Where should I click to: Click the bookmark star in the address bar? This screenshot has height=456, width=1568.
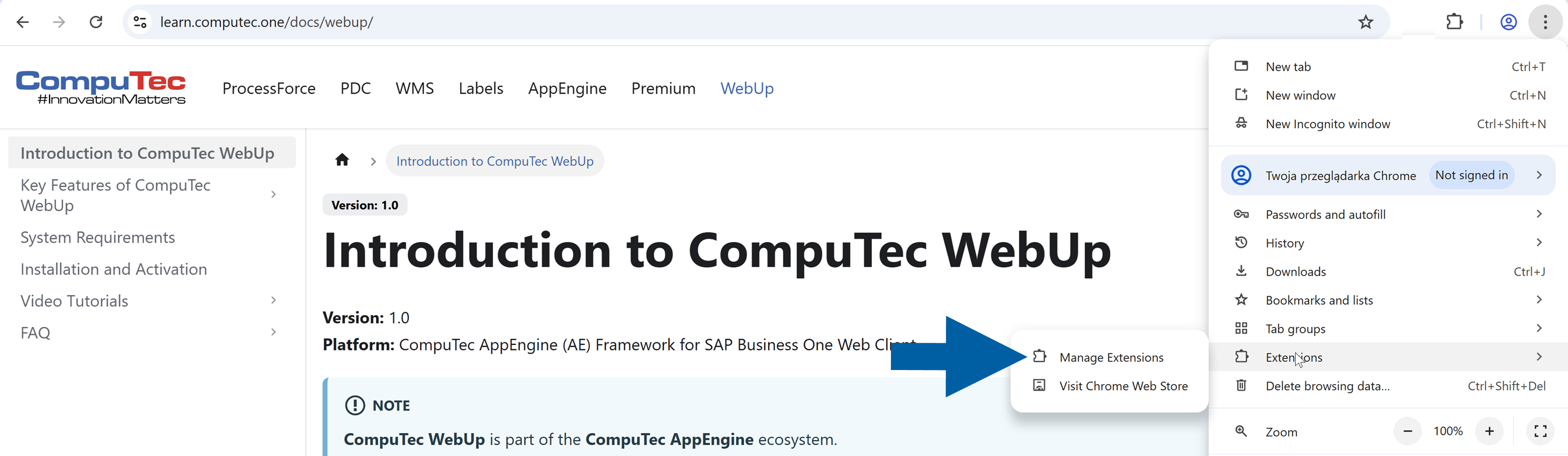coord(1366,22)
